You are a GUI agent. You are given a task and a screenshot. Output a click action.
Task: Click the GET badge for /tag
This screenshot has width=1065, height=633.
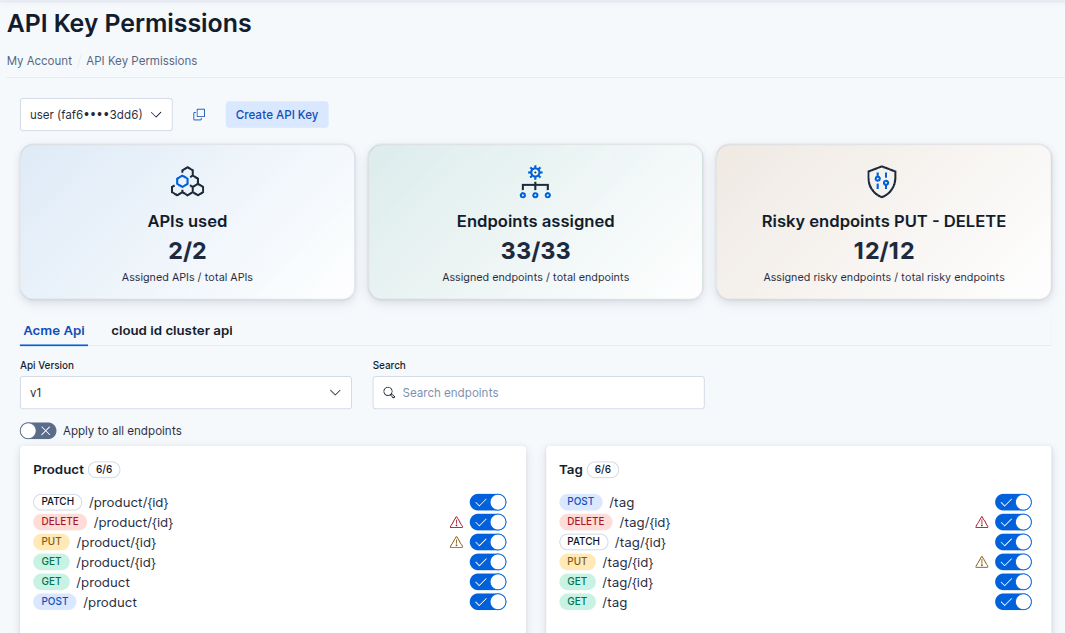577,602
